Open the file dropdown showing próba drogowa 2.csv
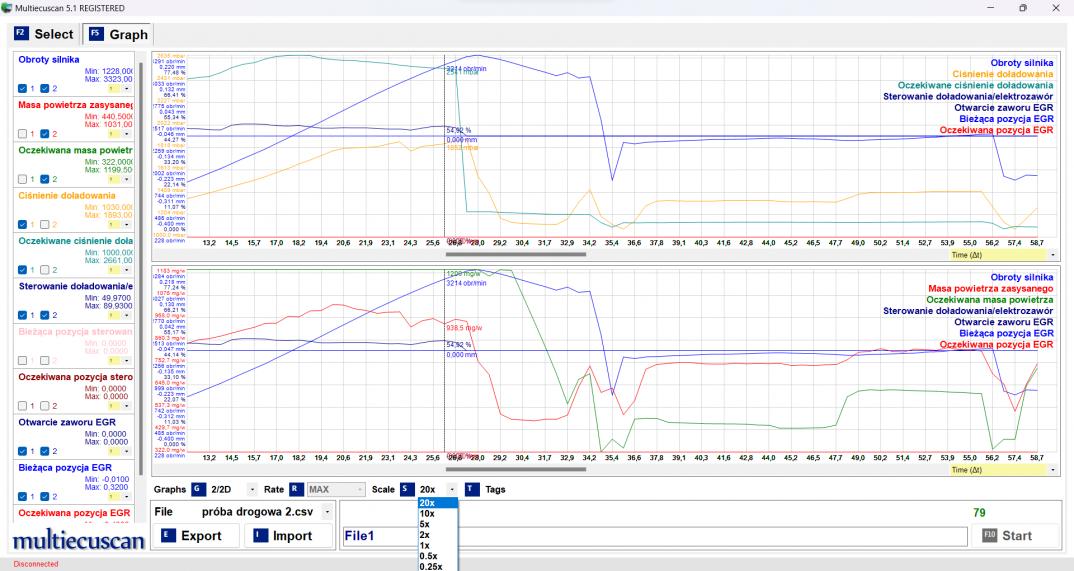1074x571 pixels. [x=328, y=512]
